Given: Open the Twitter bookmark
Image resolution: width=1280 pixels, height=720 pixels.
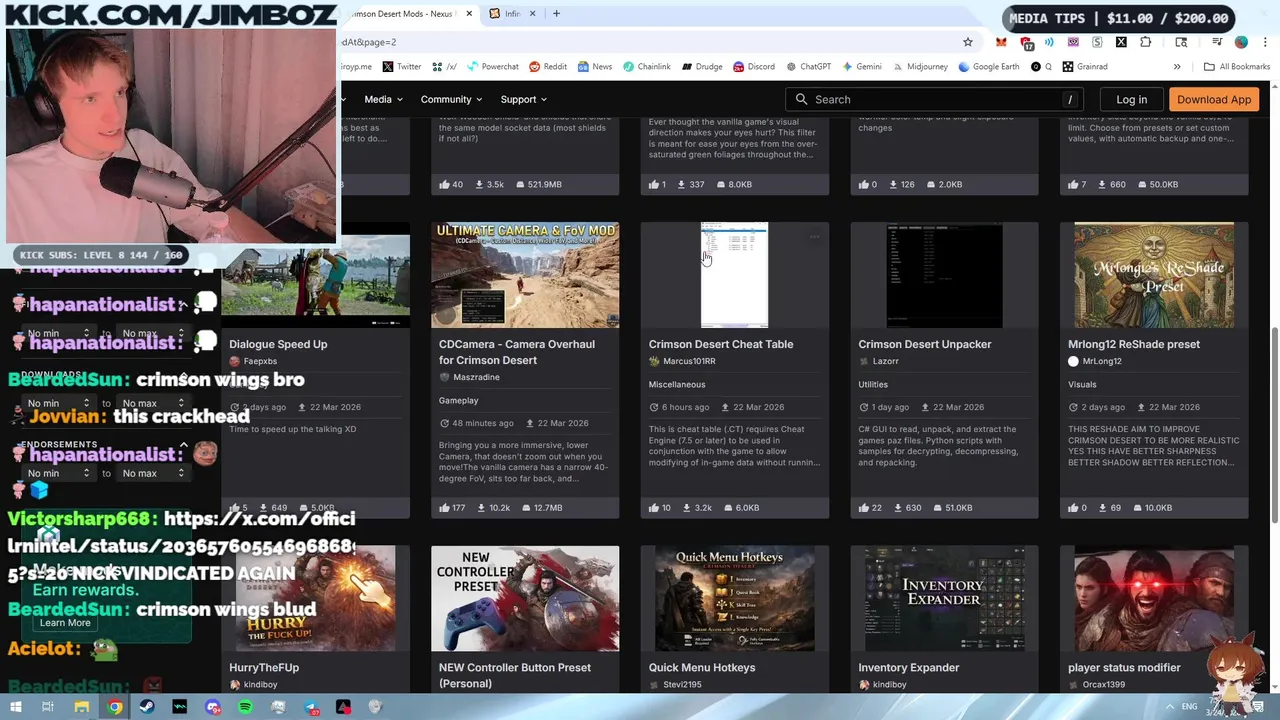Looking at the screenshot, I should pyautogui.click(x=401, y=66).
